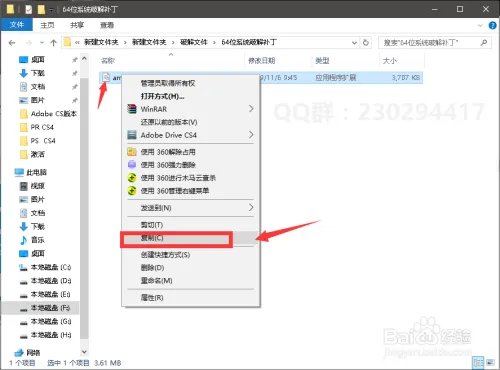Sort by the 名称 column header

(108, 60)
